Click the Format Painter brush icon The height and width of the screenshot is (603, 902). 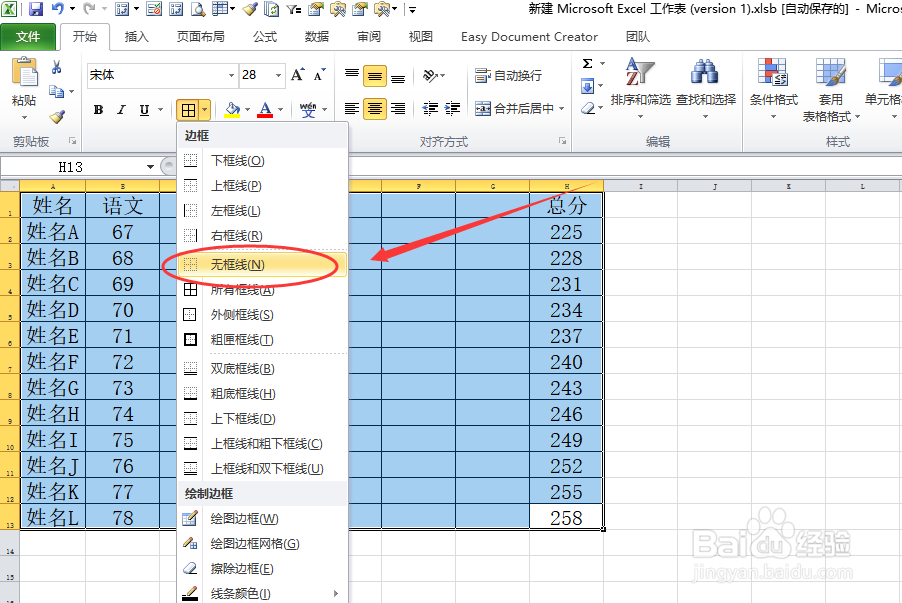57,117
